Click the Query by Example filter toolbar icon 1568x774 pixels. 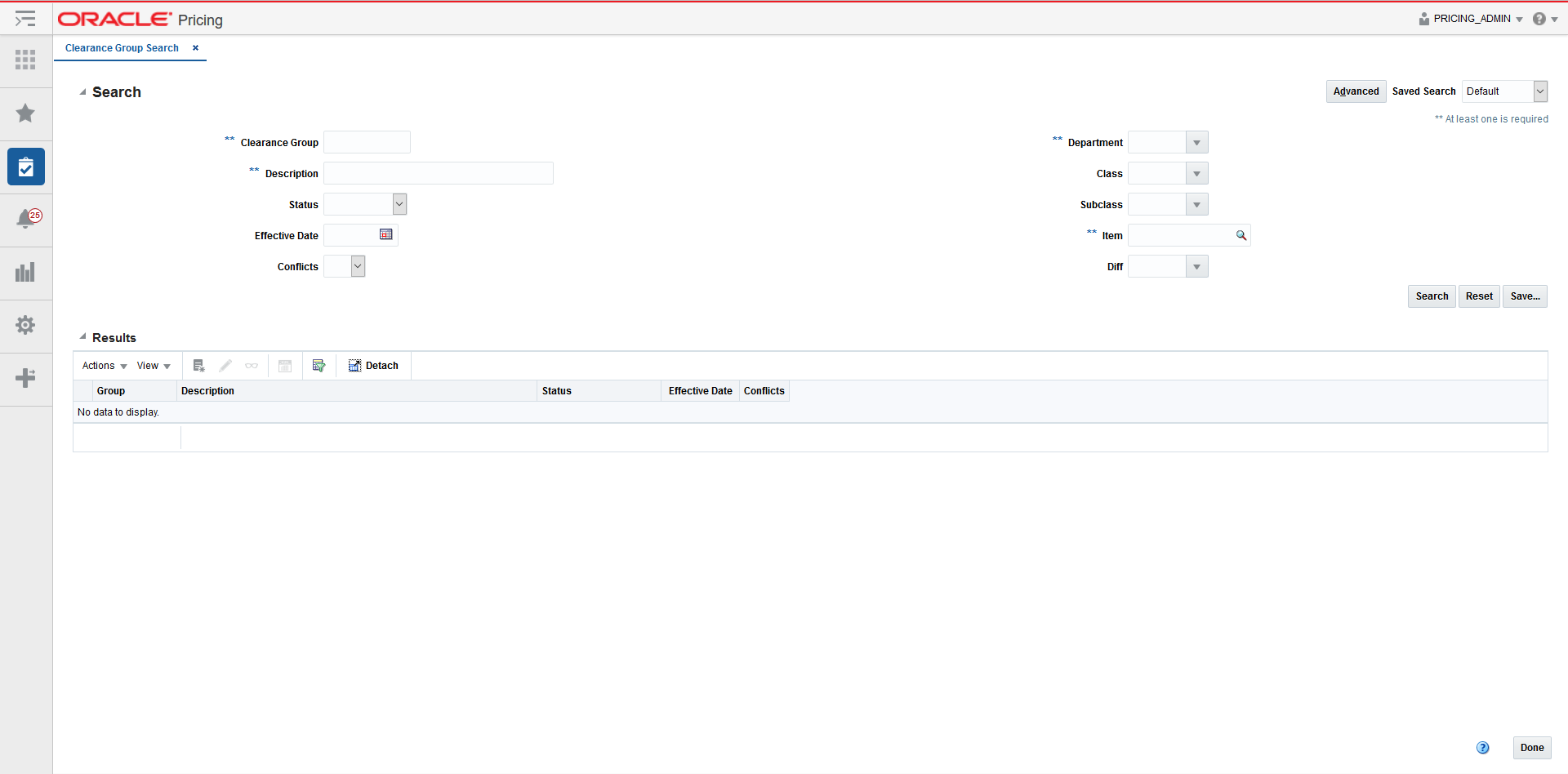coord(318,365)
